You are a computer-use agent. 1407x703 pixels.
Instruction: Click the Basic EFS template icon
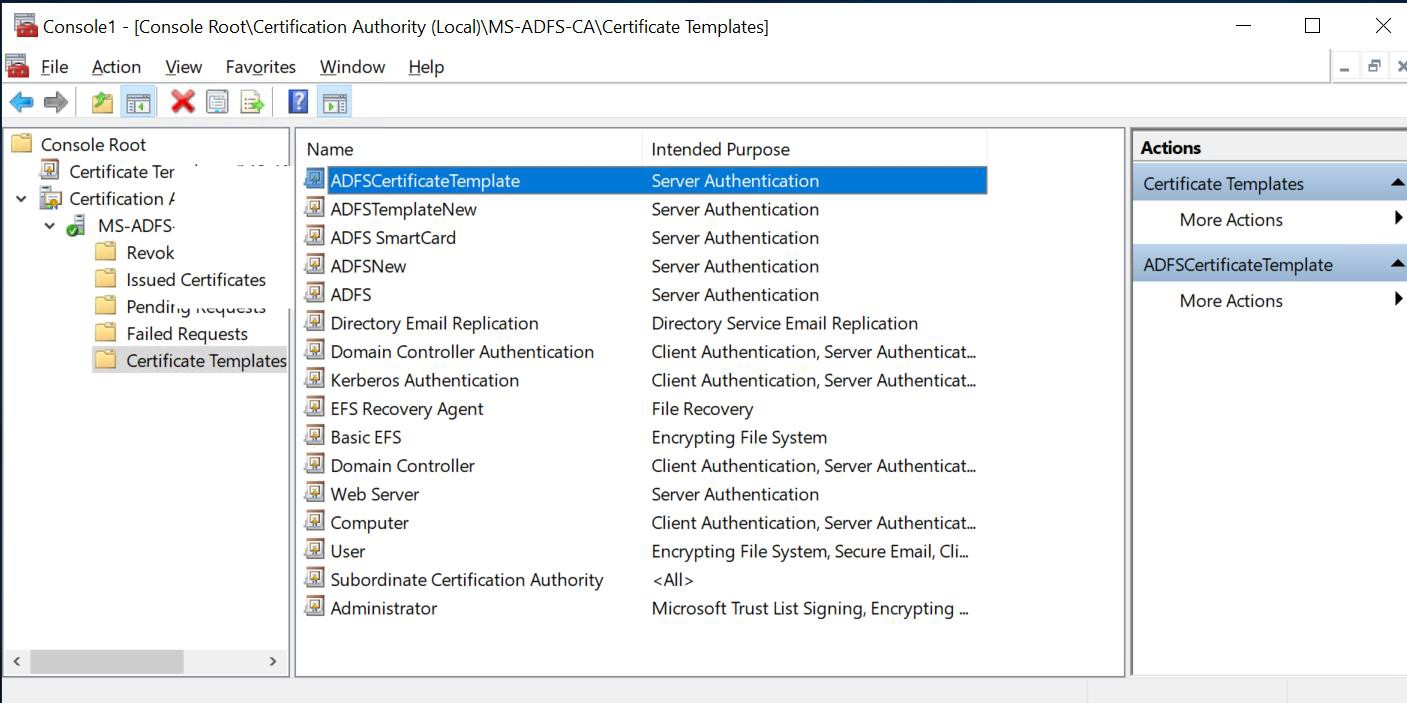point(315,437)
